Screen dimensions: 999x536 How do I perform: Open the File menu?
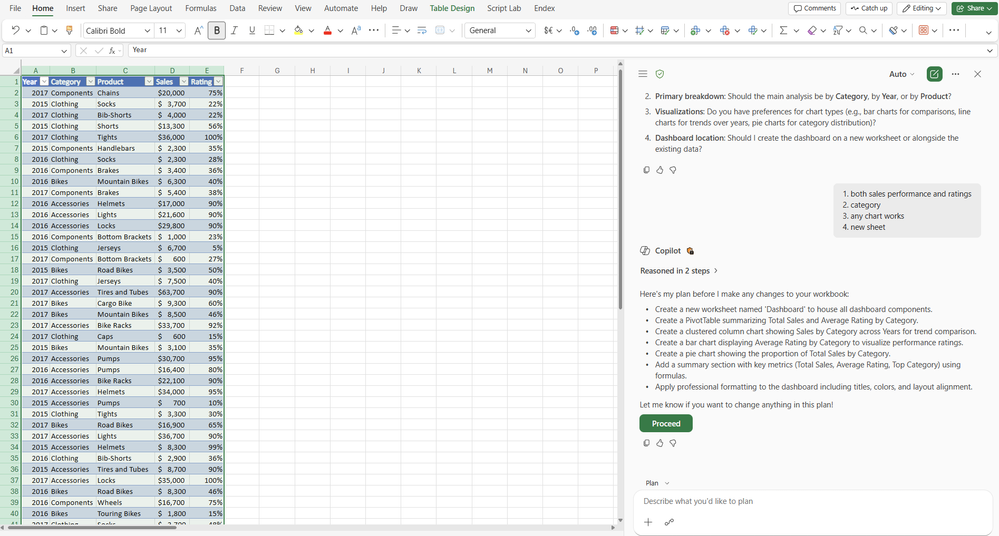(15, 8)
